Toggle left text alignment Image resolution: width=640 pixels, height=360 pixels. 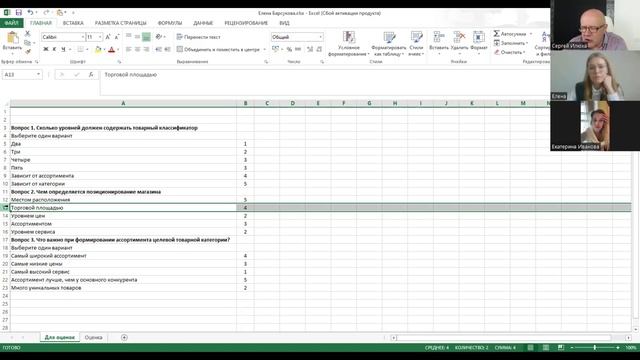[x=129, y=49]
